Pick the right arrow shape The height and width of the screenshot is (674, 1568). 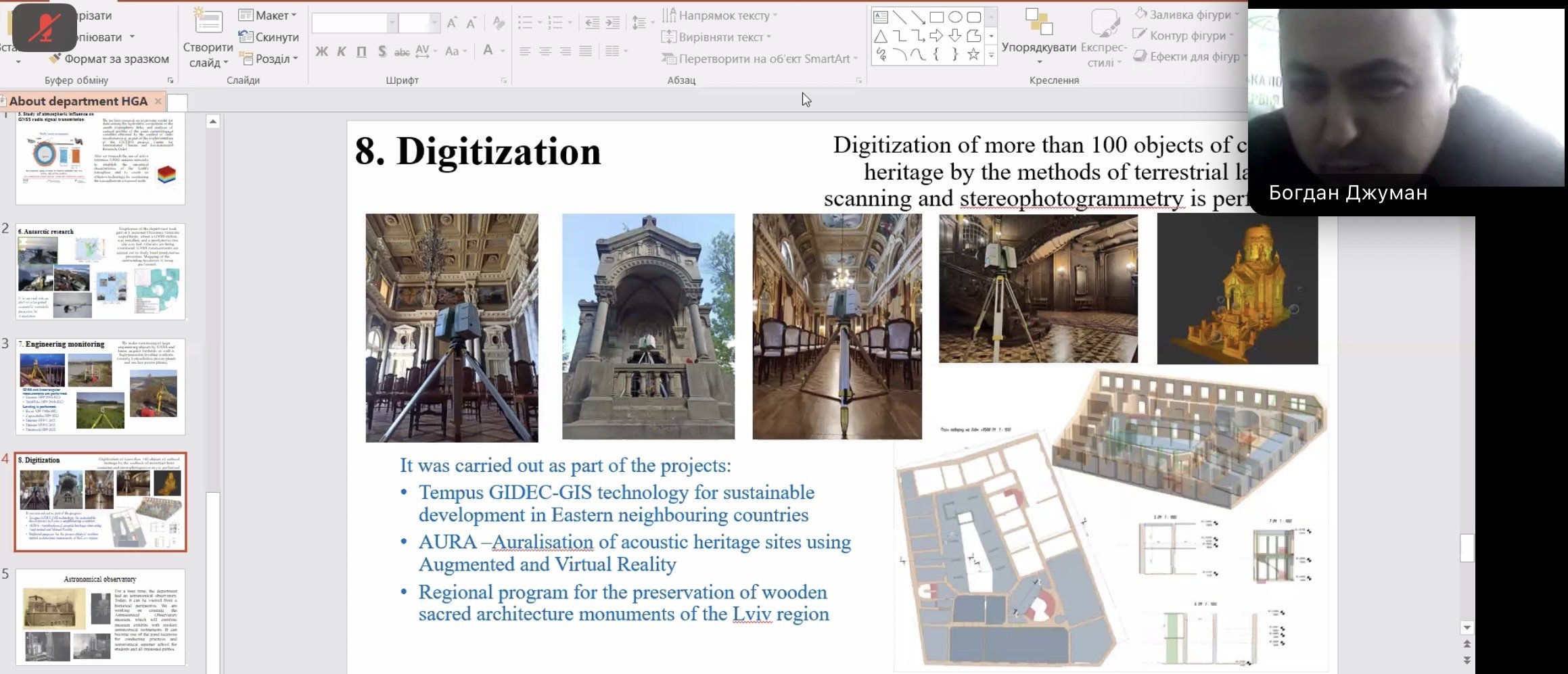click(936, 36)
